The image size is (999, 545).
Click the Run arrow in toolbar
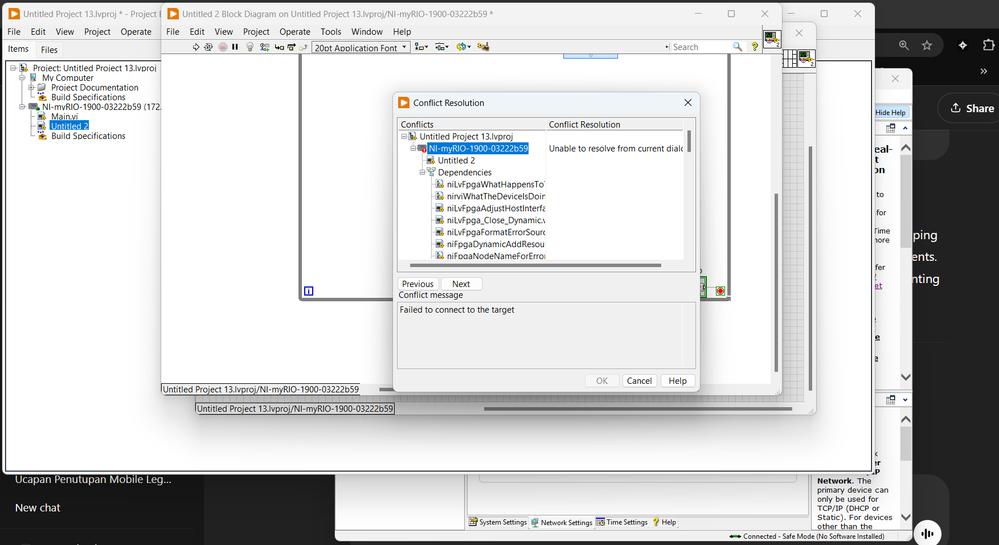[x=197, y=47]
